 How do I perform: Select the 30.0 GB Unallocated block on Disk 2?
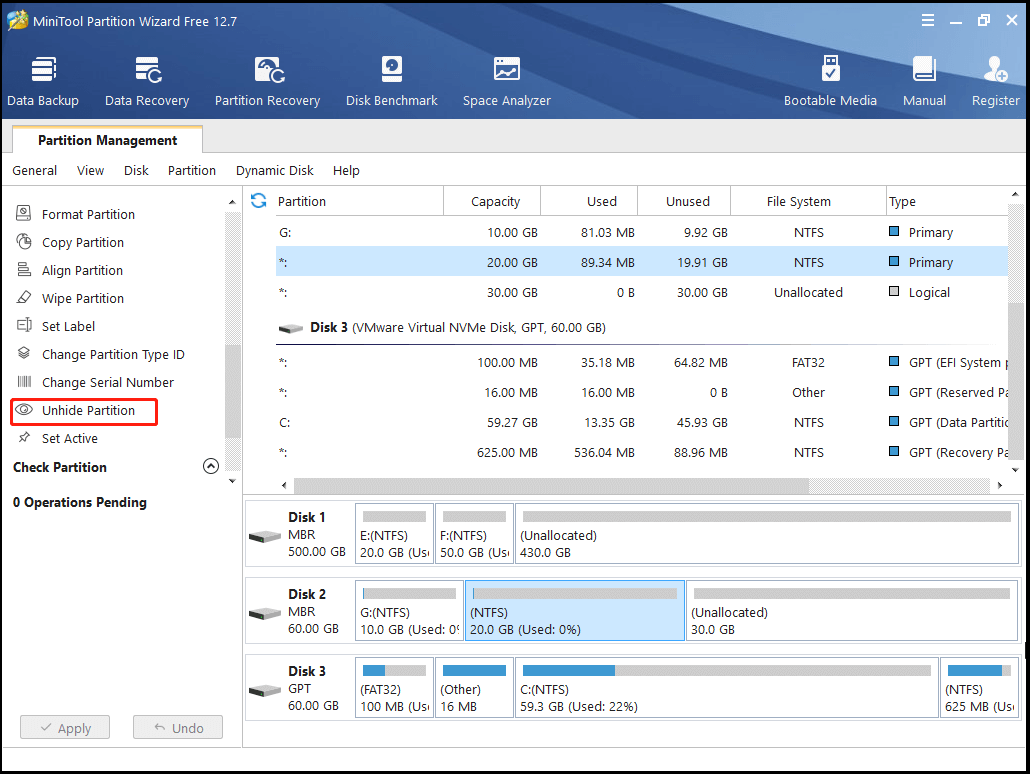point(852,610)
